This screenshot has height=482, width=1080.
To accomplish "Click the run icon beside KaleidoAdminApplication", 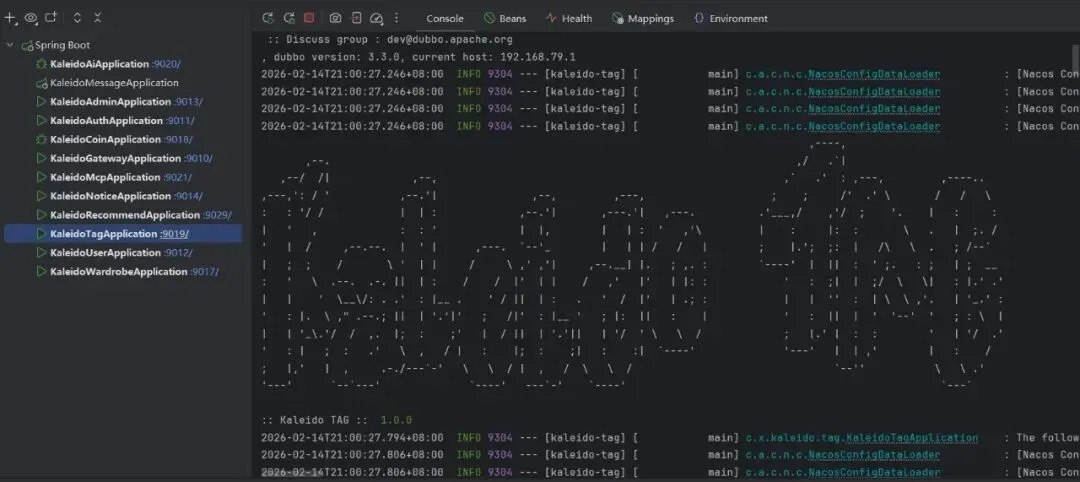I will (41, 101).
